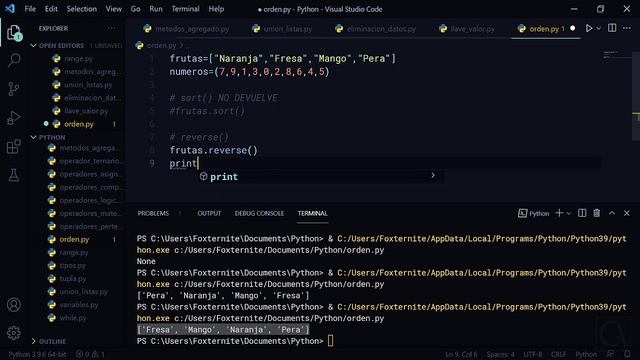Open editor More Actions ellipsis
The image size is (640, 360).
pyautogui.click(x=627, y=28)
